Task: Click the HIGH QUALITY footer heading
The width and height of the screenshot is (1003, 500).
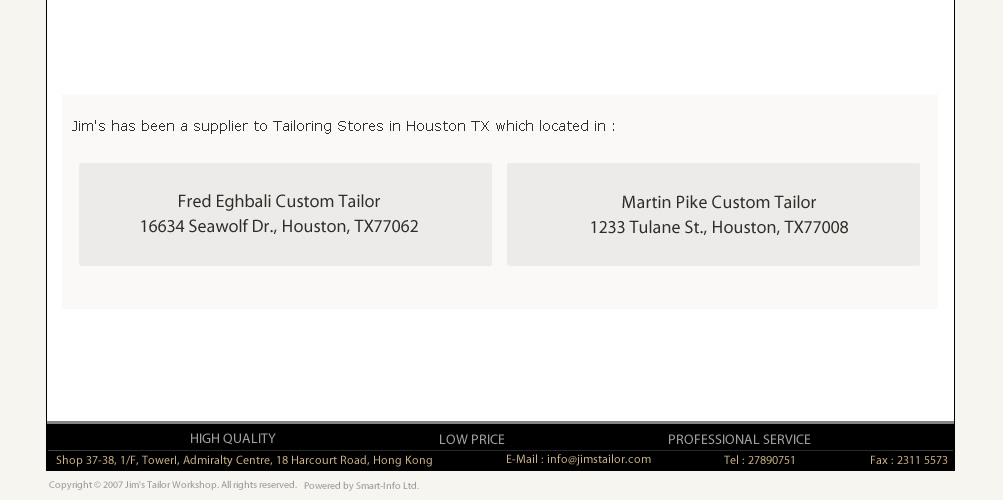Action: [232, 439]
